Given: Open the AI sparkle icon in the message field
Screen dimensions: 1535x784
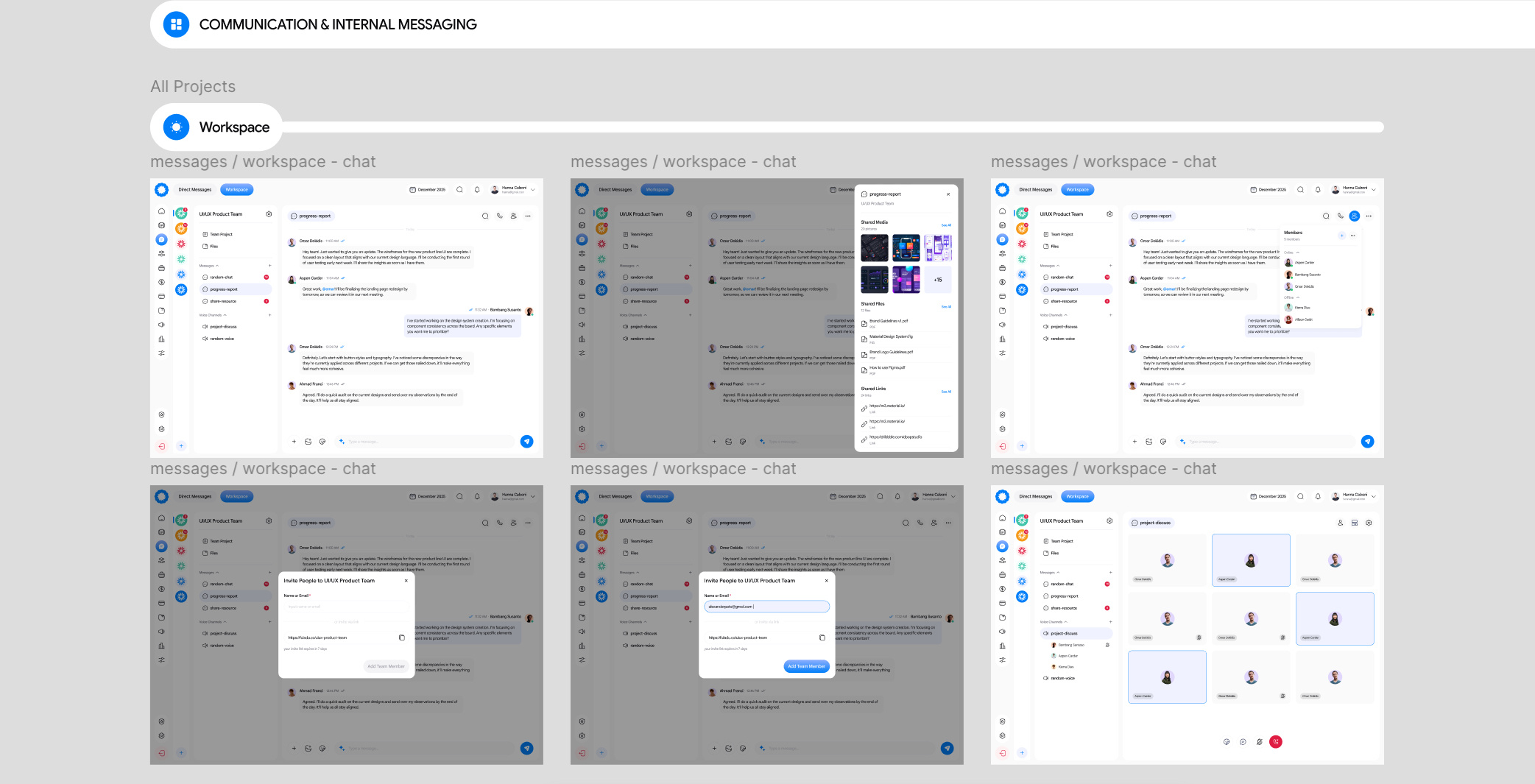Looking at the screenshot, I should pyautogui.click(x=341, y=442).
